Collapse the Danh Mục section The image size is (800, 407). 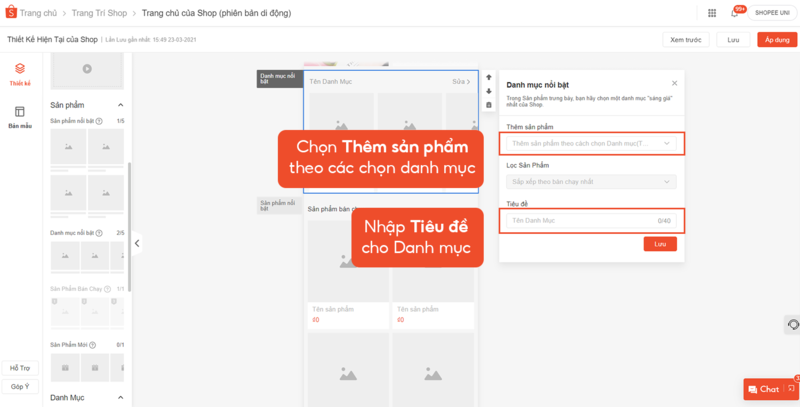click(121, 398)
